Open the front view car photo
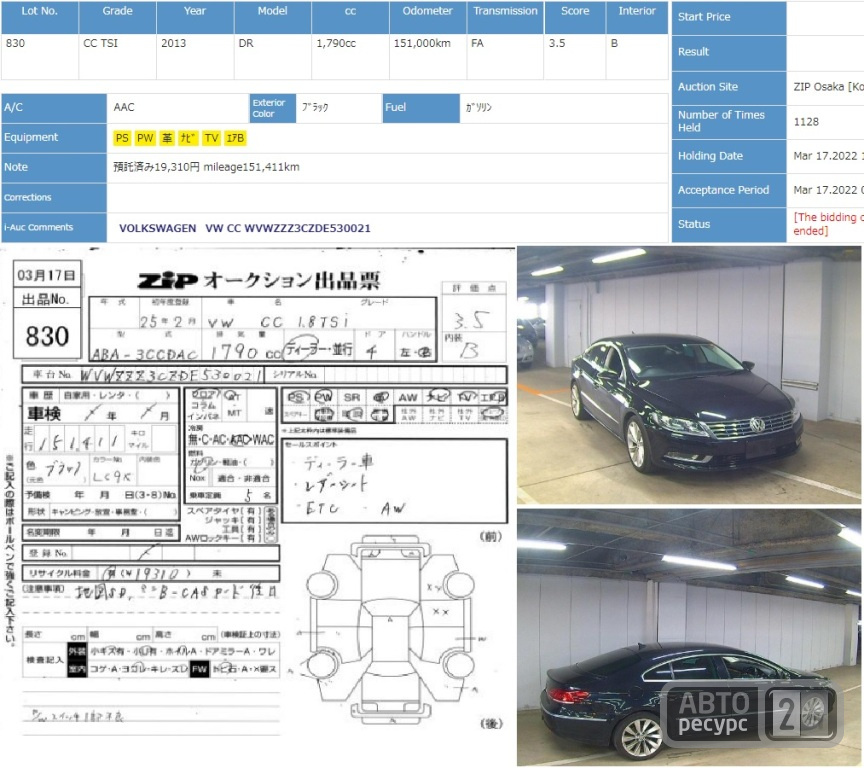The width and height of the screenshot is (864, 768). [689, 375]
